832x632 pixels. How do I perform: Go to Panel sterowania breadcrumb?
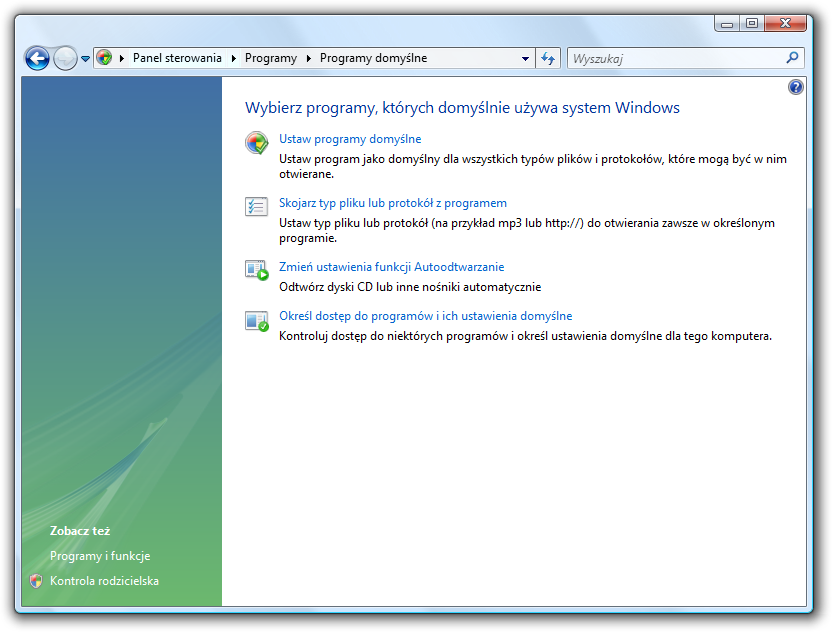click(177, 58)
